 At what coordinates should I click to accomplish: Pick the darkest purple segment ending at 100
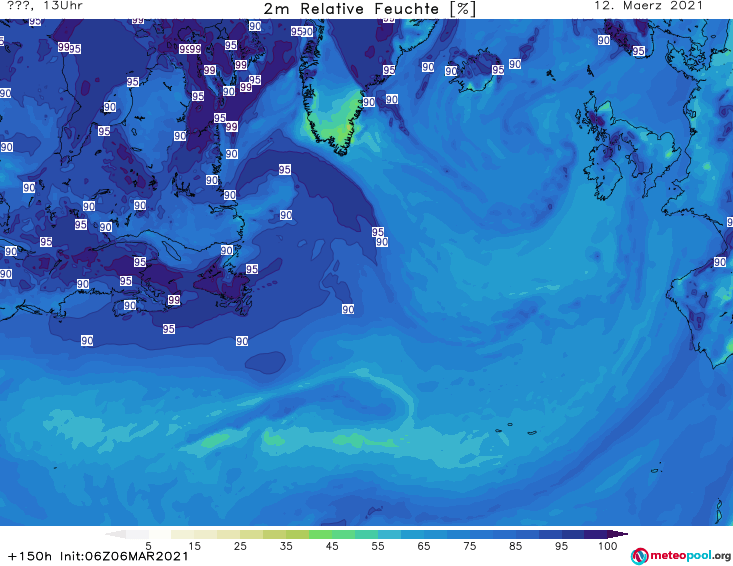596,534
